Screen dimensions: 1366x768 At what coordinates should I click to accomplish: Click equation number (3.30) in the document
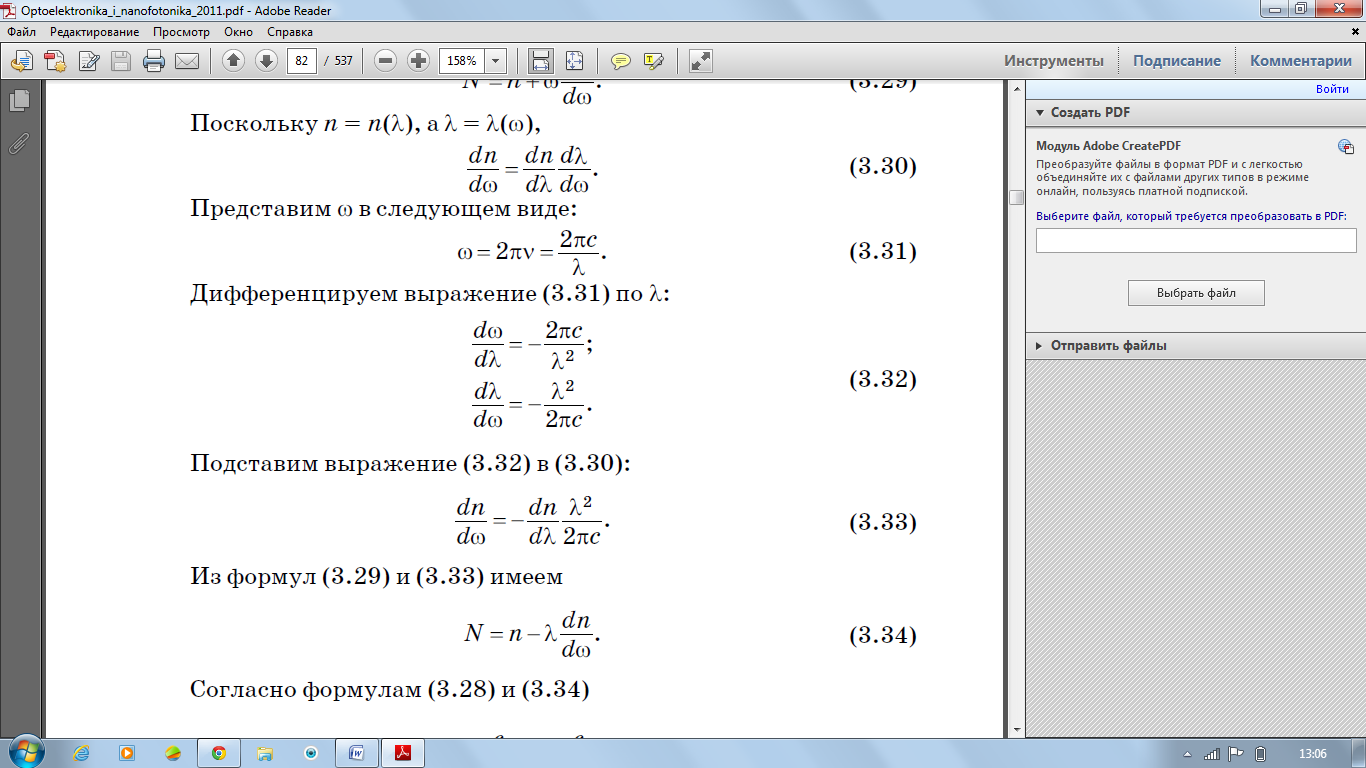click(882, 167)
